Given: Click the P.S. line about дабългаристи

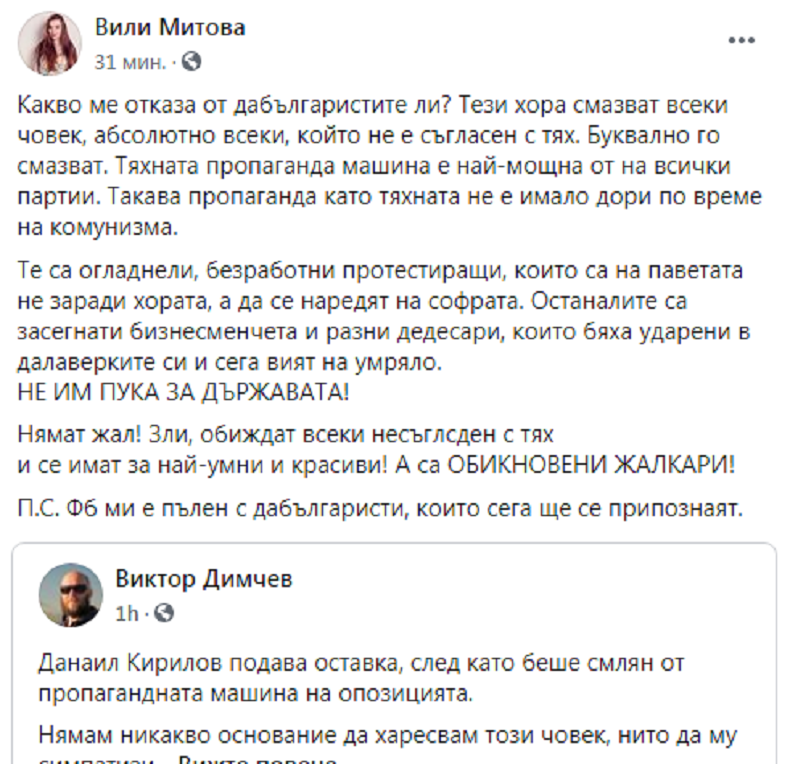Looking at the screenshot, I should [380, 508].
